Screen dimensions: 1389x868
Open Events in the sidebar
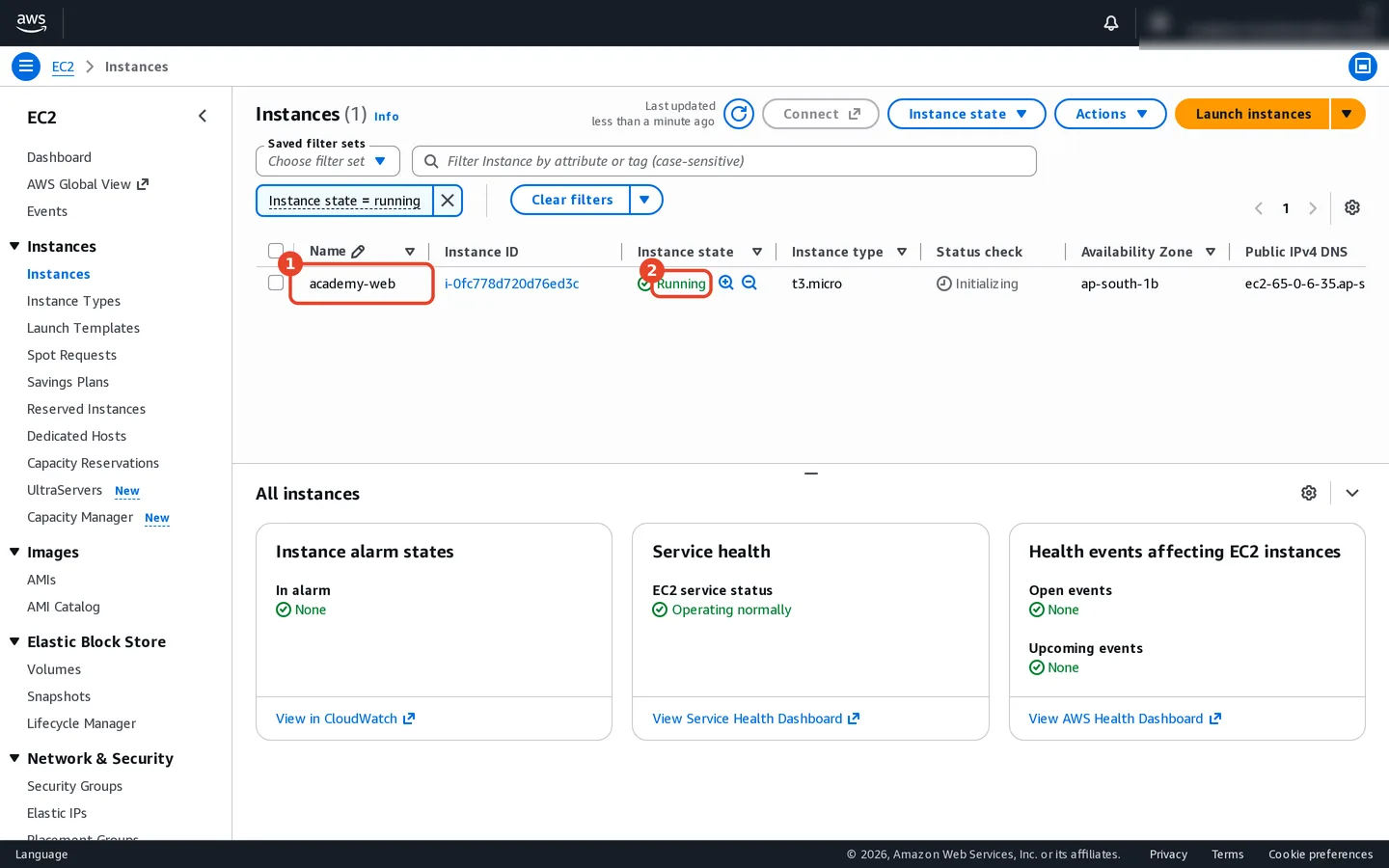click(x=47, y=211)
